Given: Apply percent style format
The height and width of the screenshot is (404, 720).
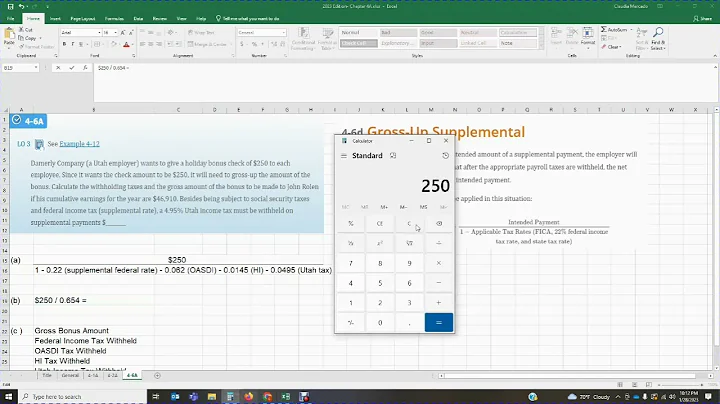Looking at the screenshot, I should [x=254, y=45].
